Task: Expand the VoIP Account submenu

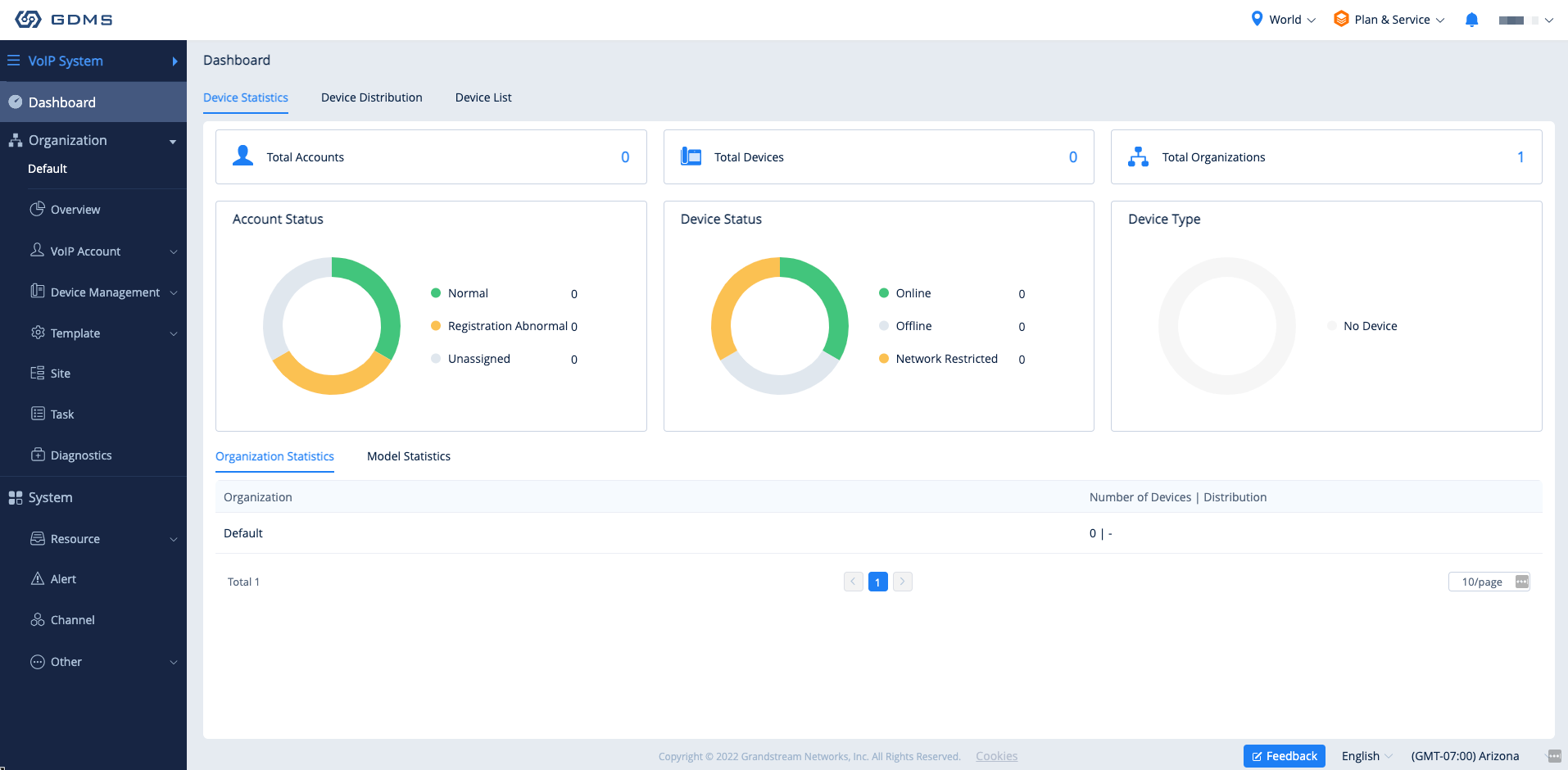Action: pos(173,251)
